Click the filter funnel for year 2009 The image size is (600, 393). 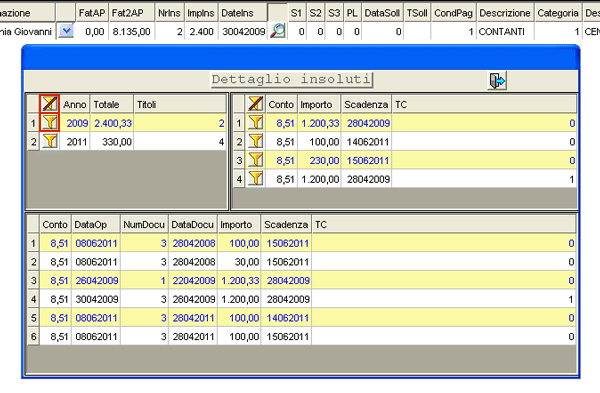50,123
